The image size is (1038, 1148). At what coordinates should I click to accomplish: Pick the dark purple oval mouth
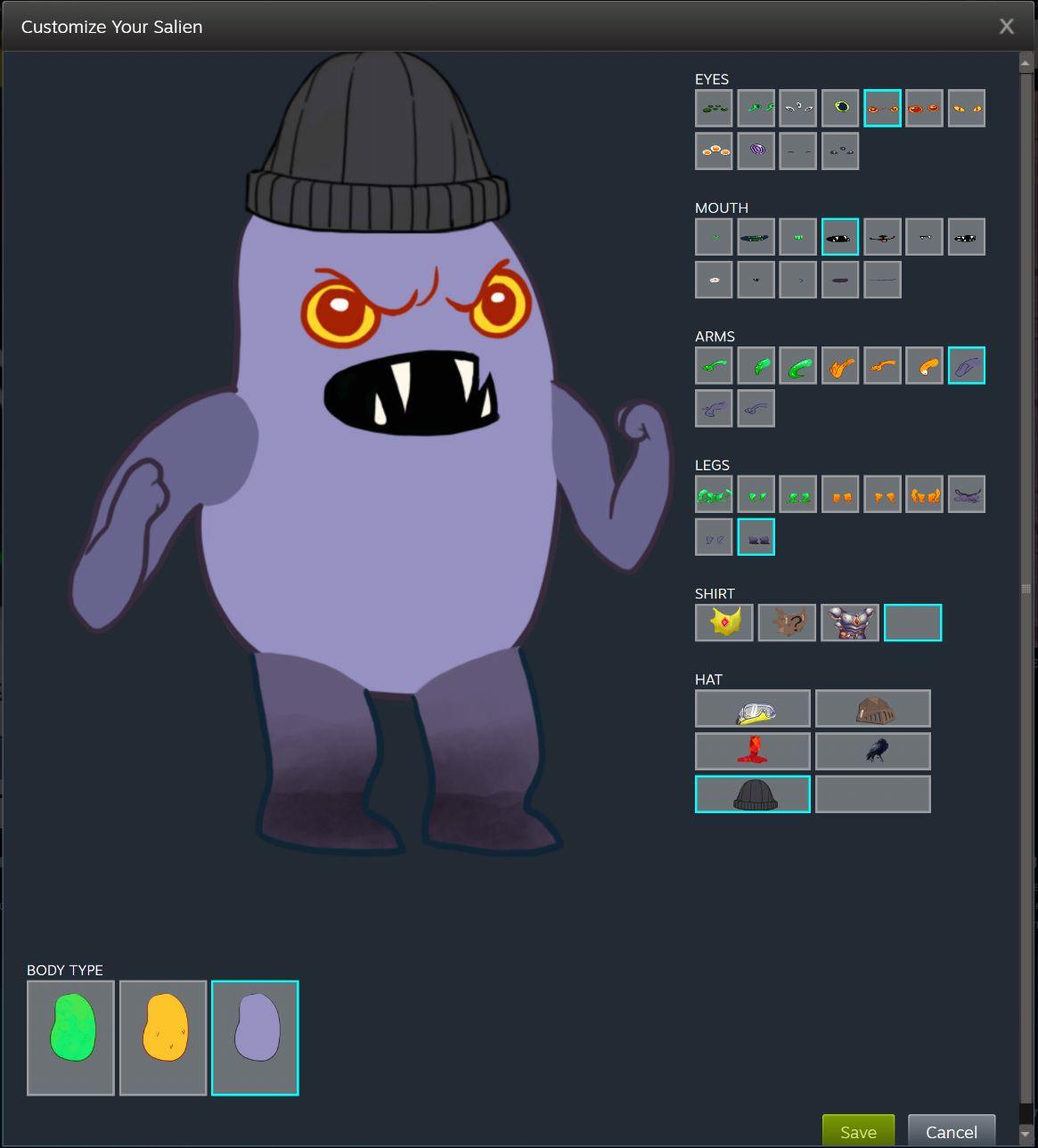click(840, 280)
